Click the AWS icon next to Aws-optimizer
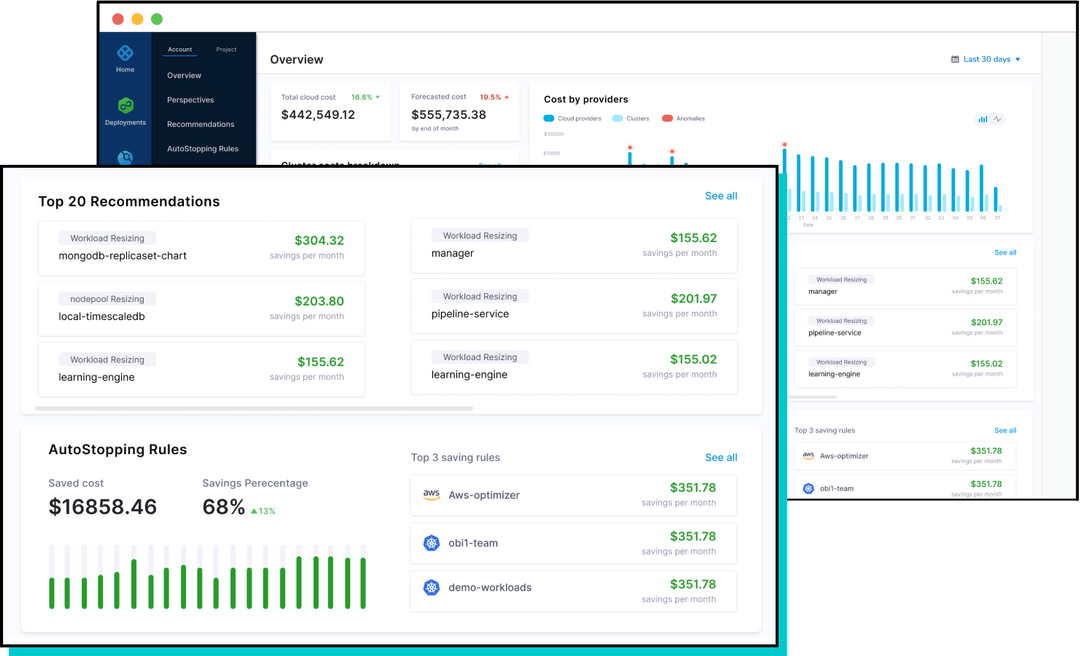 click(x=431, y=495)
